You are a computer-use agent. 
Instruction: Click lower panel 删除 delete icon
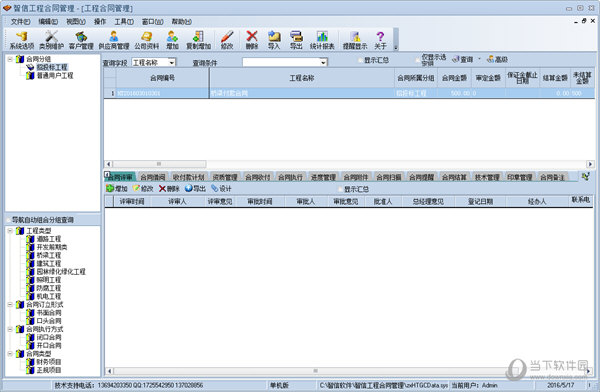[x=169, y=188]
